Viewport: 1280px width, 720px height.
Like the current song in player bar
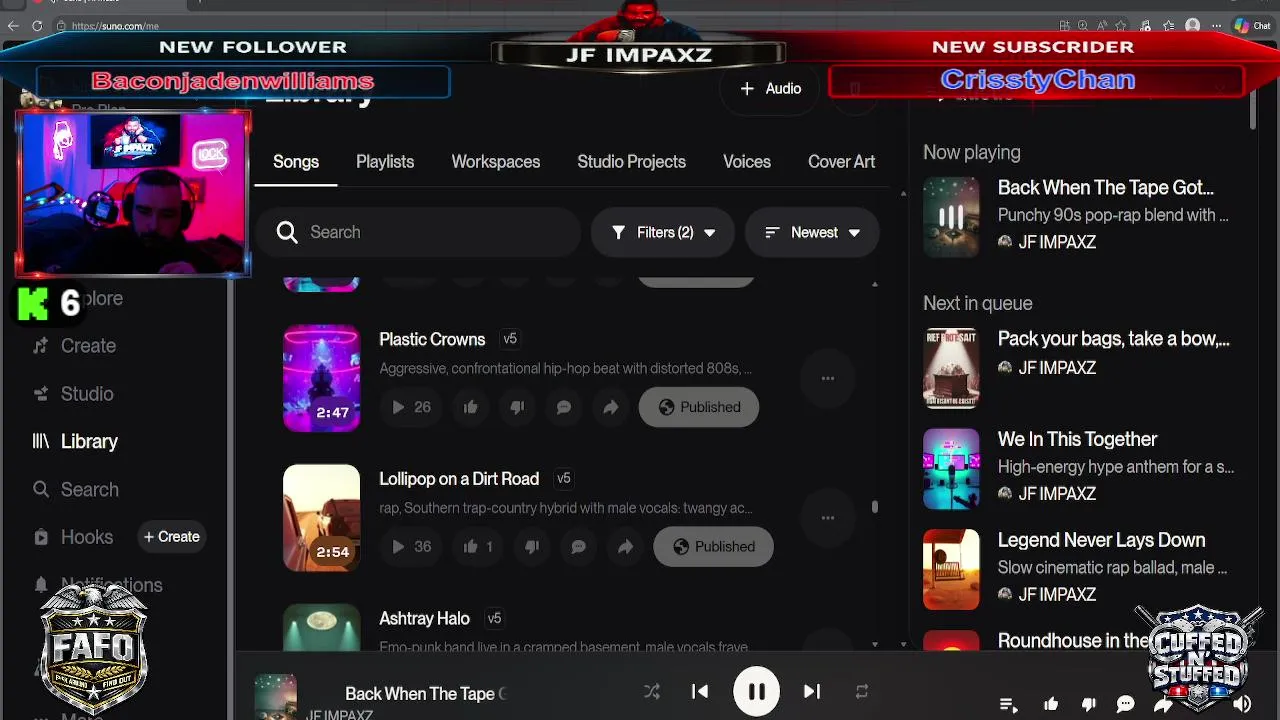[1051, 705]
